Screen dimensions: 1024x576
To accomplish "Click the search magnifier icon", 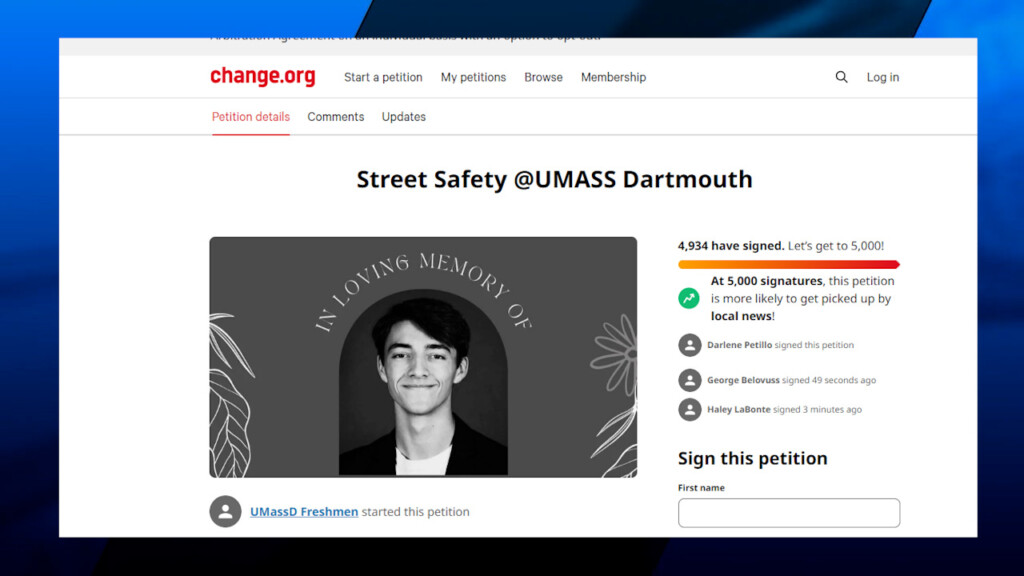I will click(x=841, y=77).
